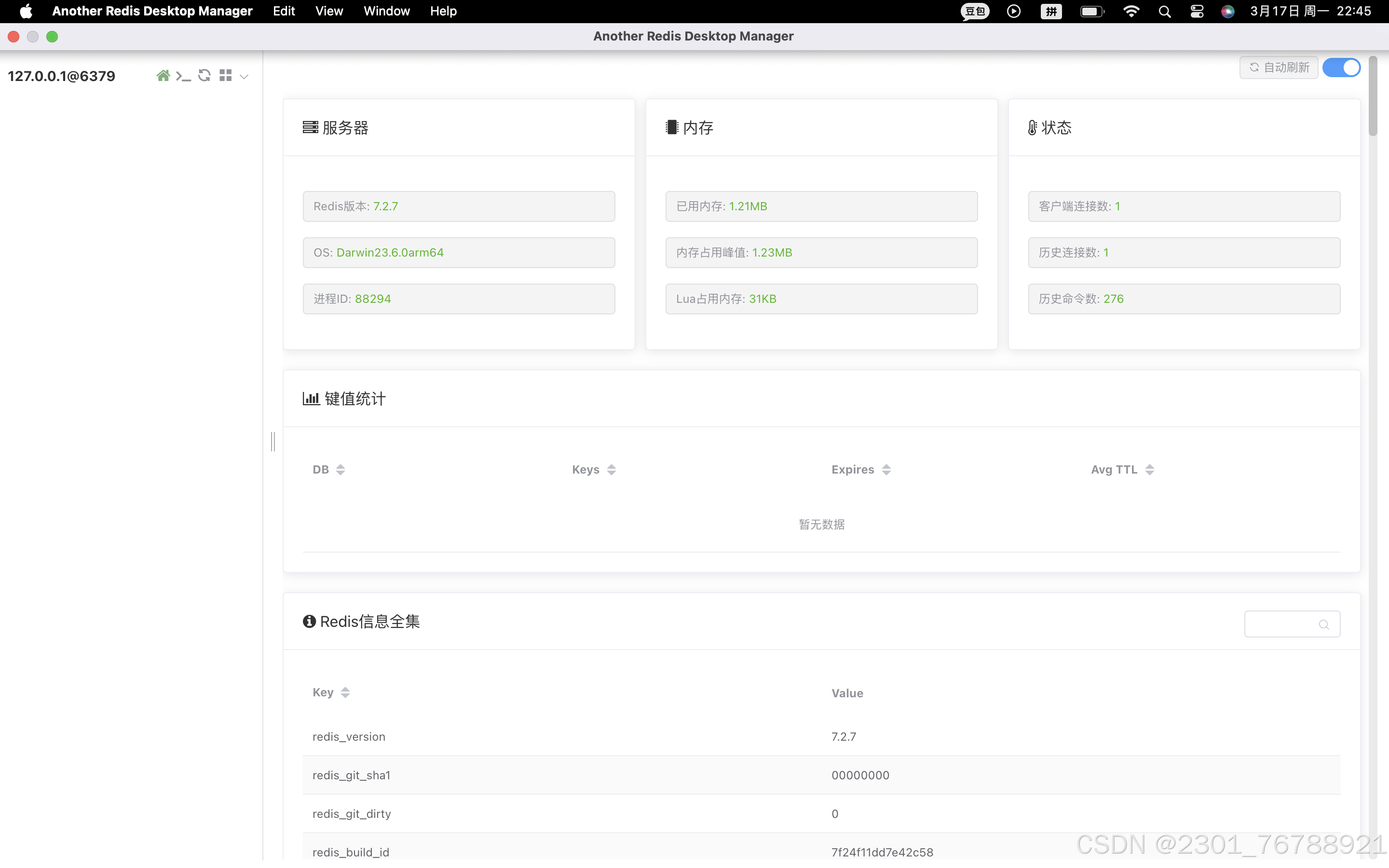Image resolution: width=1389 pixels, height=868 pixels.
Task: Click the Siri icon in the menu bar
Action: [x=1228, y=11]
